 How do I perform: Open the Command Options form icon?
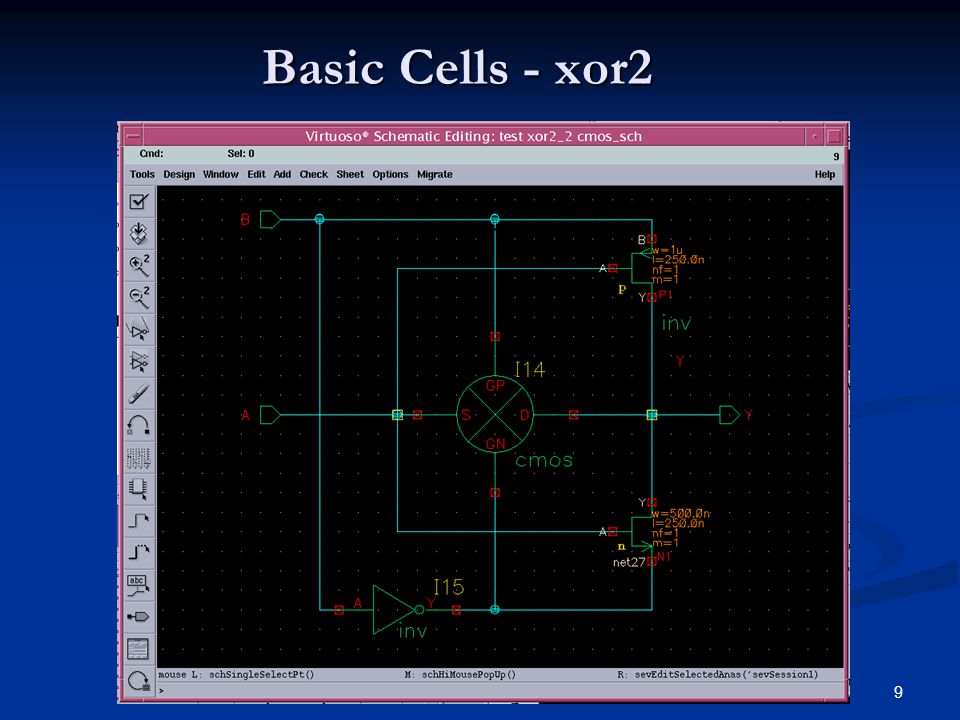point(139,649)
